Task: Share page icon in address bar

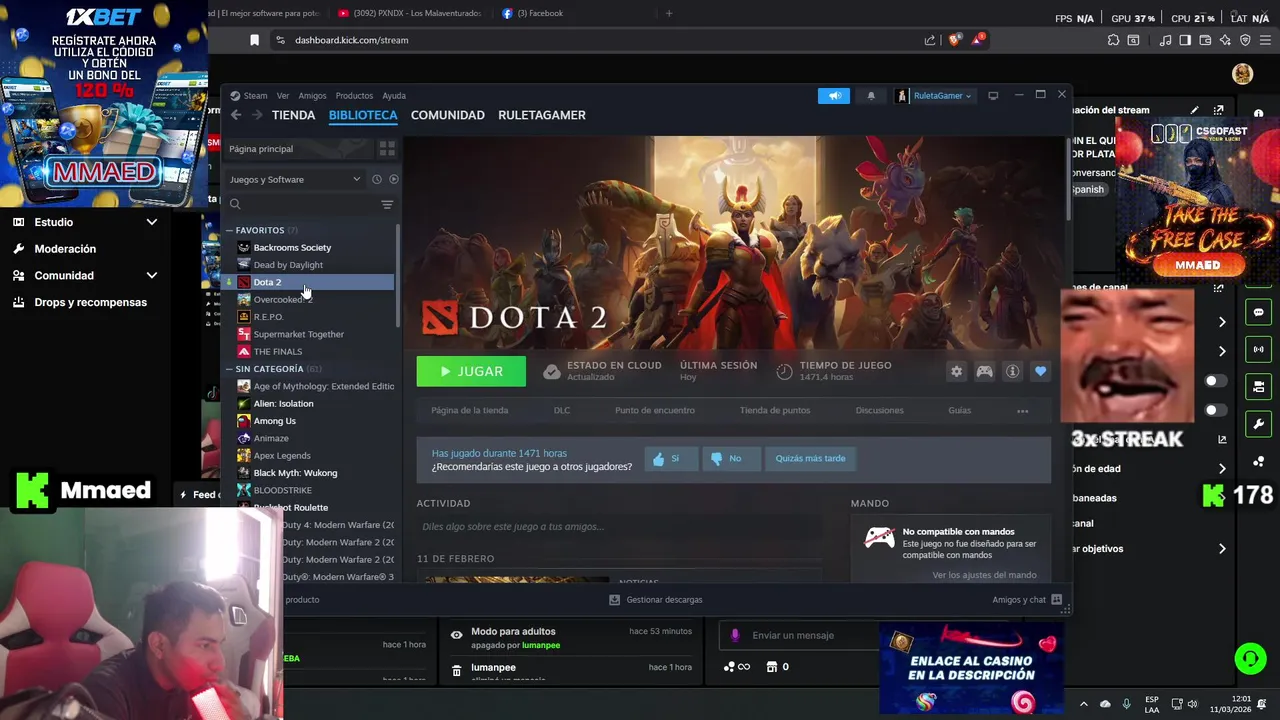Action: pyautogui.click(x=930, y=40)
